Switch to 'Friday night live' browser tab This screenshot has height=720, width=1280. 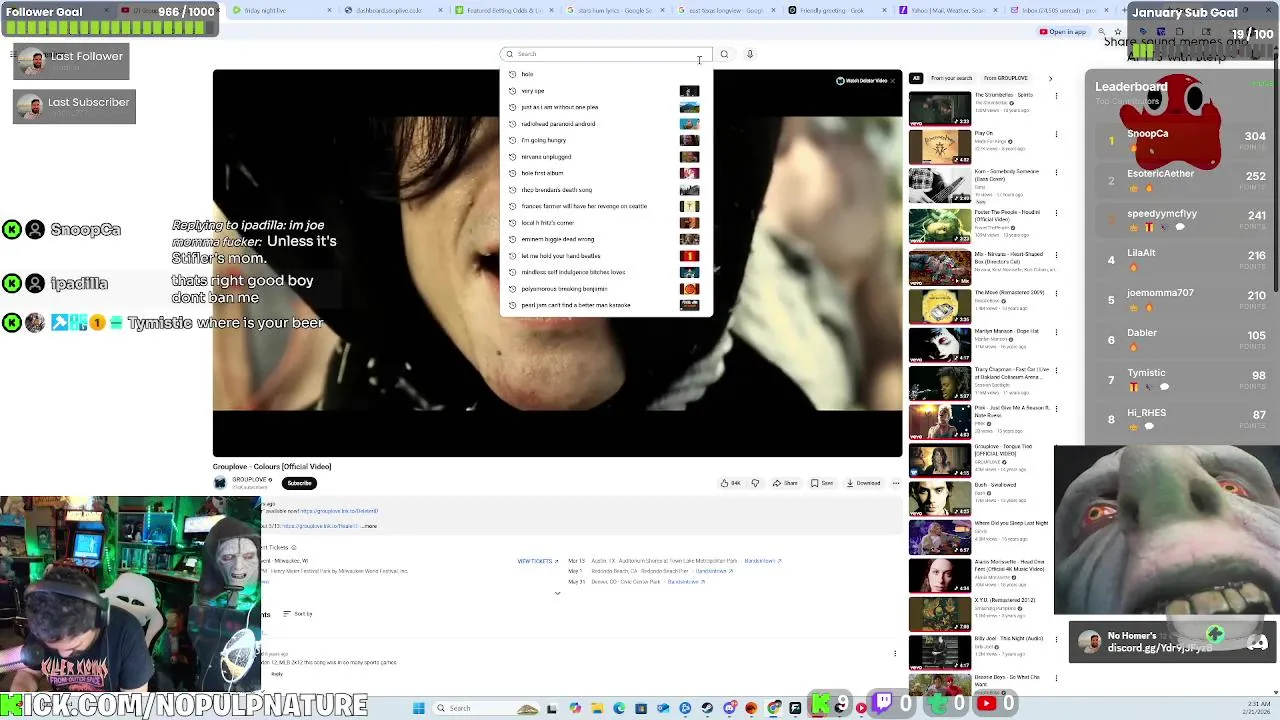point(280,10)
